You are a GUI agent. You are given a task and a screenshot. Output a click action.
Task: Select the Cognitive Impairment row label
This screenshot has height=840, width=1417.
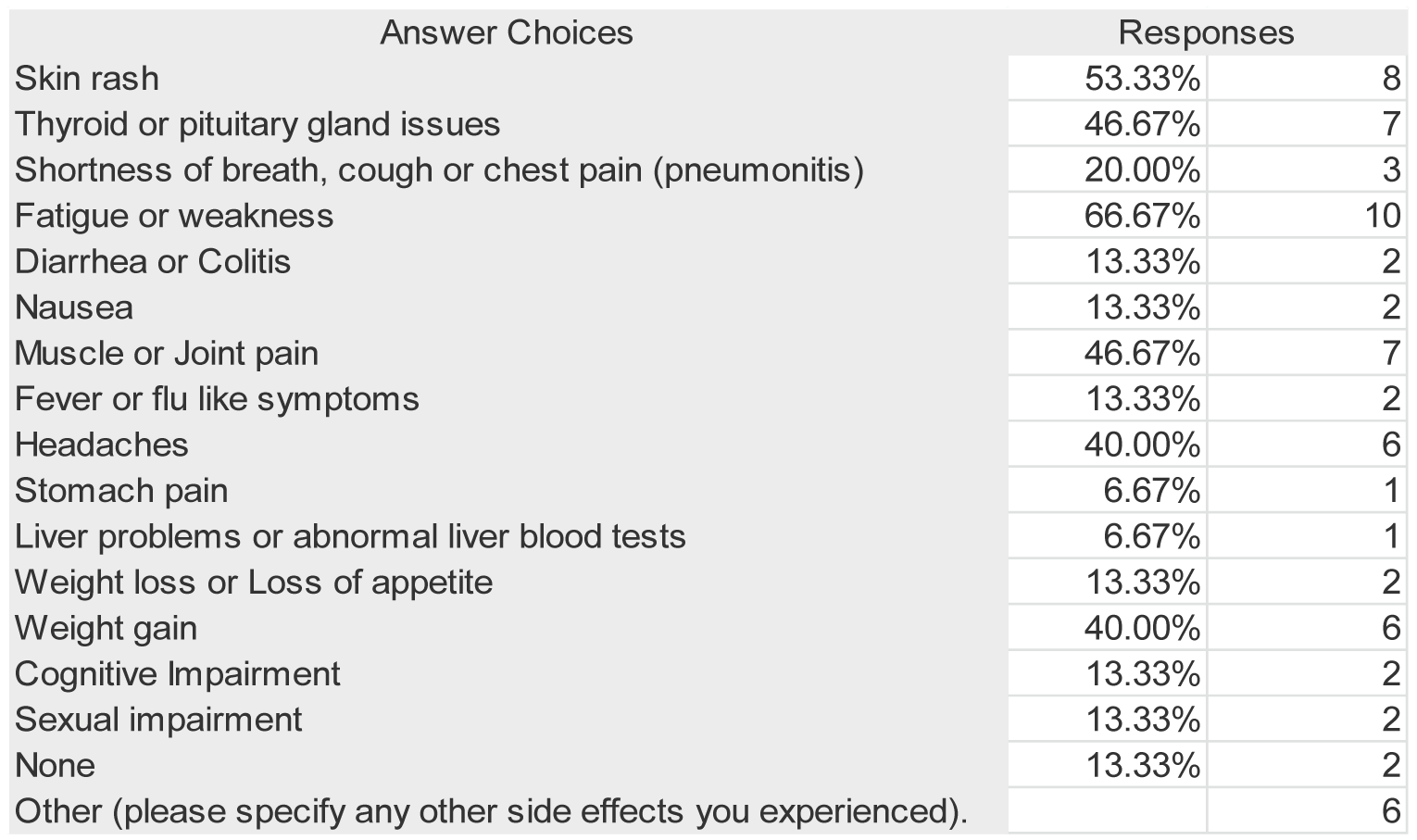click(178, 673)
